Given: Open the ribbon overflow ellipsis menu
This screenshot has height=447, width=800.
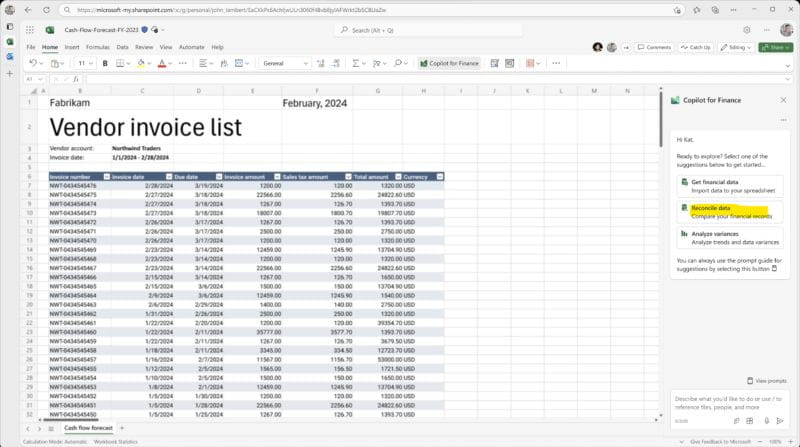Looking at the screenshot, I should (556, 63).
